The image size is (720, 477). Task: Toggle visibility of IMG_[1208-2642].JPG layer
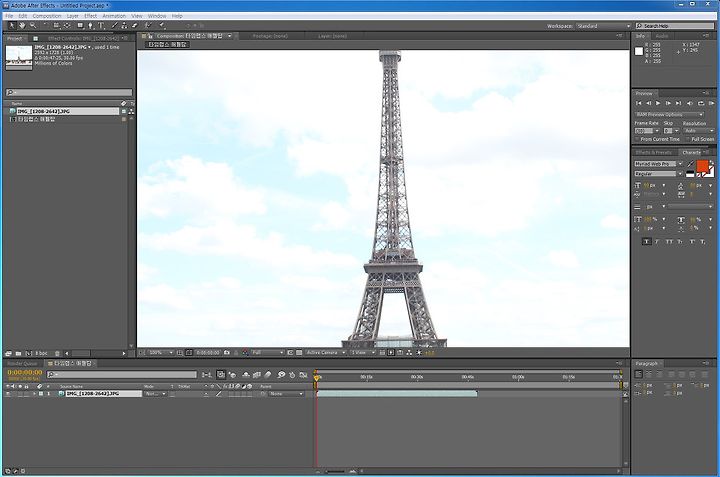(x=8, y=394)
